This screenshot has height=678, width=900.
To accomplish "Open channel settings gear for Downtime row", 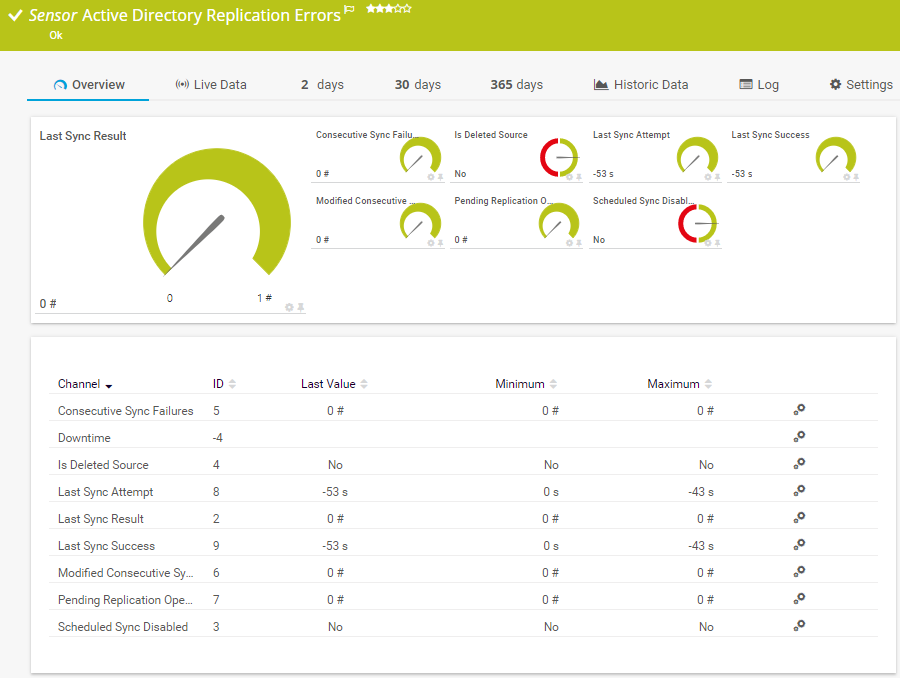I will point(799,437).
